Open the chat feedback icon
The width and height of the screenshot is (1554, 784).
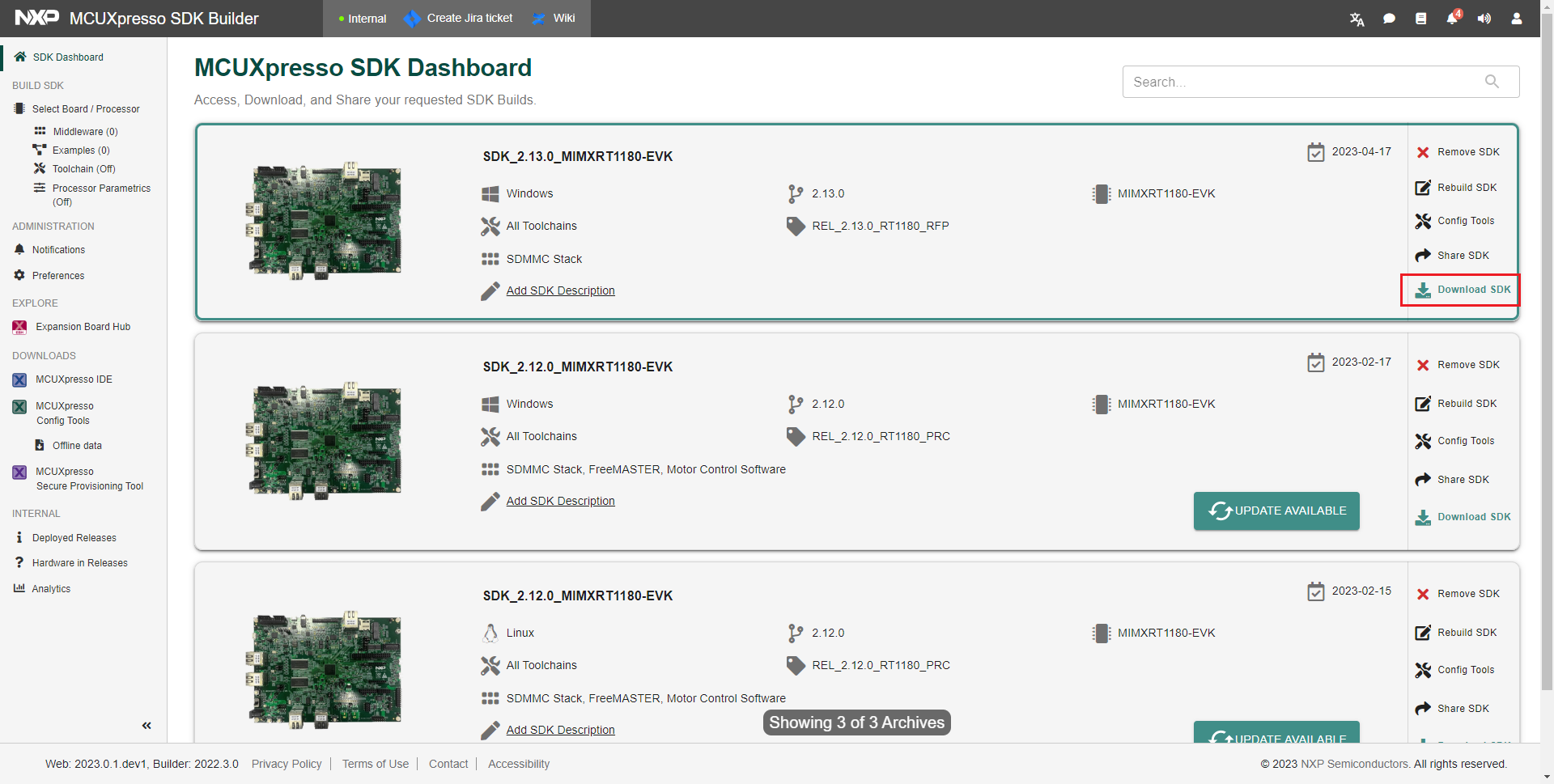(1389, 19)
